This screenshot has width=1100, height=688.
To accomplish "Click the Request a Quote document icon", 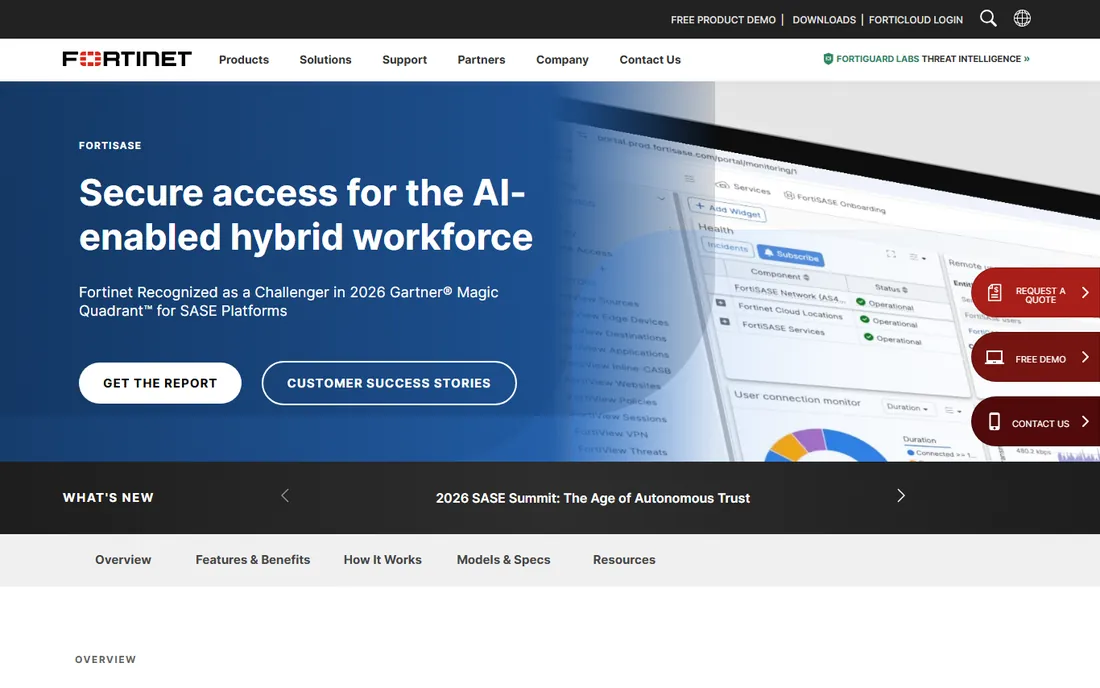I will click(x=994, y=292).
